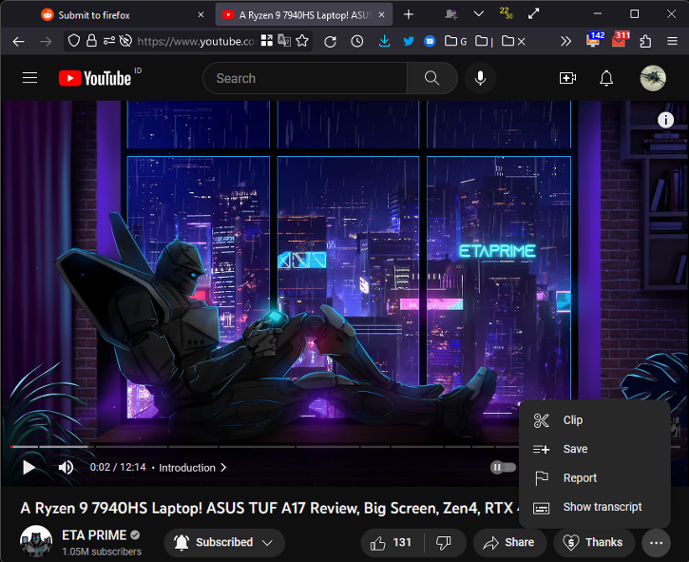Select Report from the menu
Viewport: 689px width, 562px height.
(595, 478)
